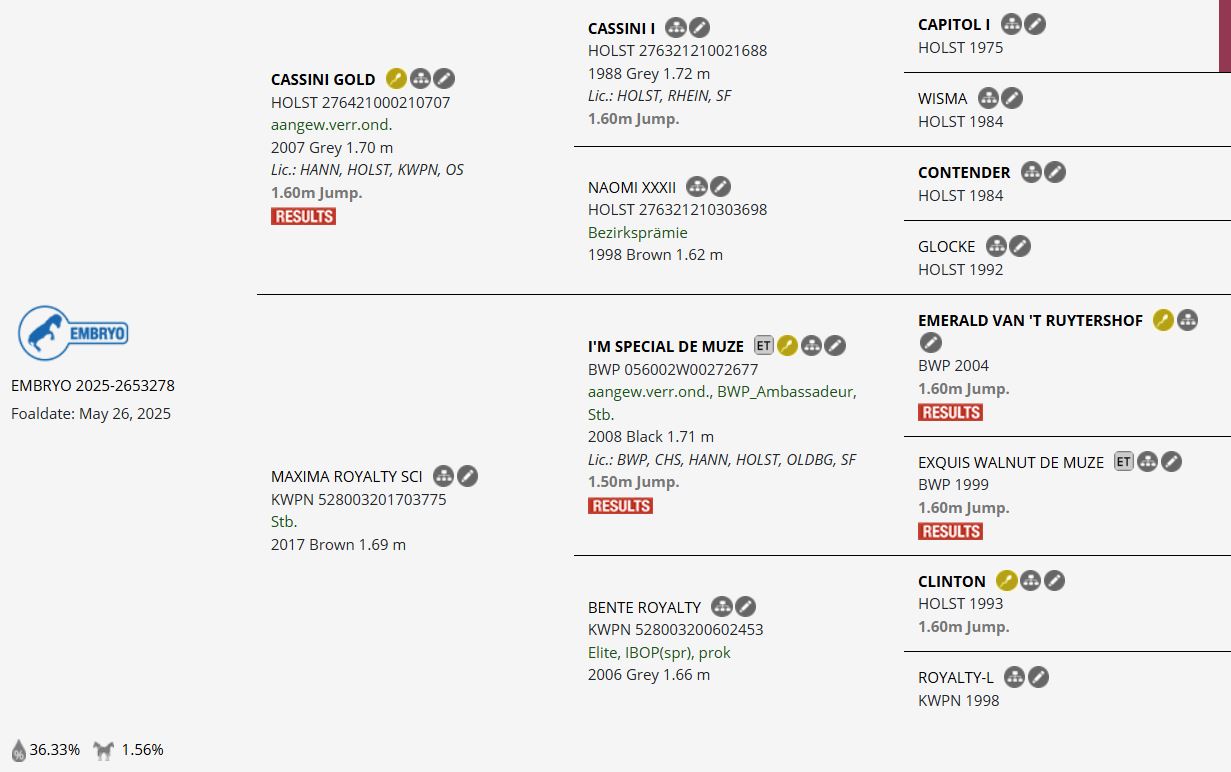1231x772 pixels.
Task: Click the blue Embryo logo image
Action: [73, 333]
